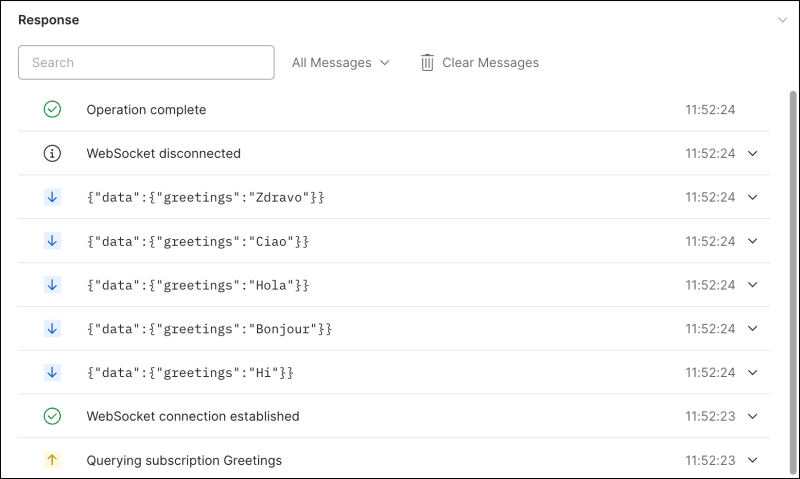This screenshot has height=479, width=800.
Task: Expand the WebSocket disconnected message details
Action: coord(753,154)
